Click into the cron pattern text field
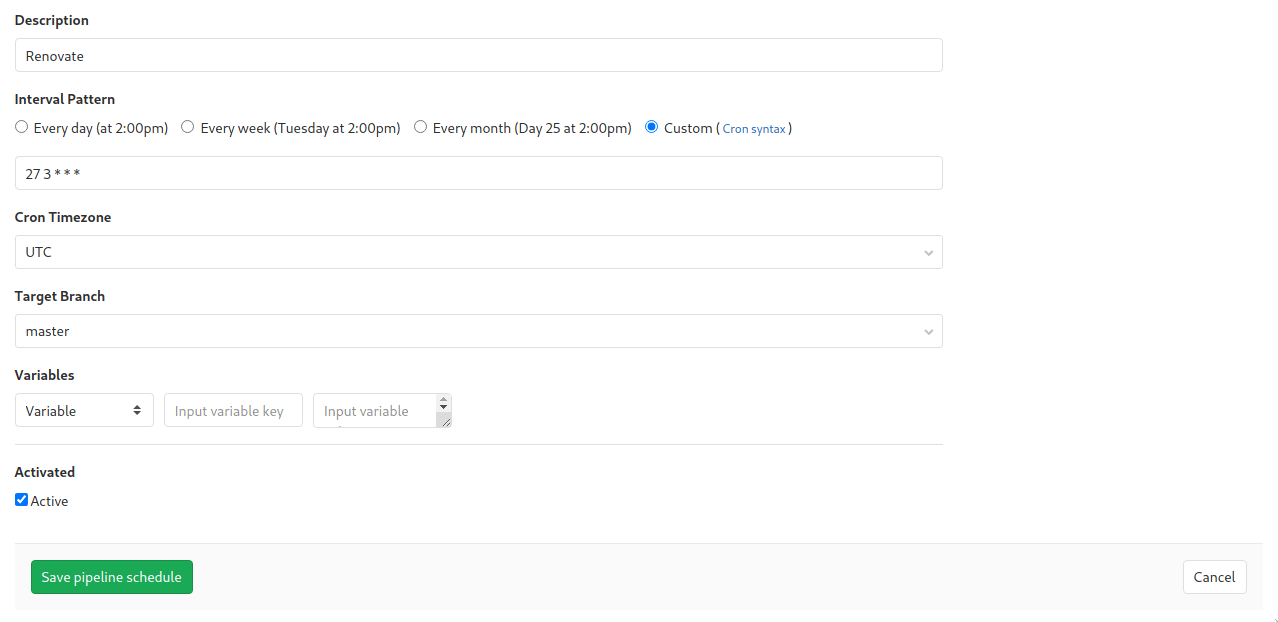 pos(478,173)
